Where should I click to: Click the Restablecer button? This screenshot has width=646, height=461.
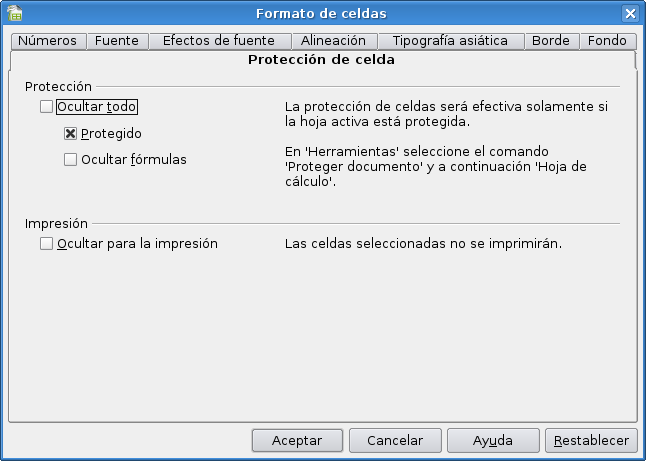(x=591, y=440)
